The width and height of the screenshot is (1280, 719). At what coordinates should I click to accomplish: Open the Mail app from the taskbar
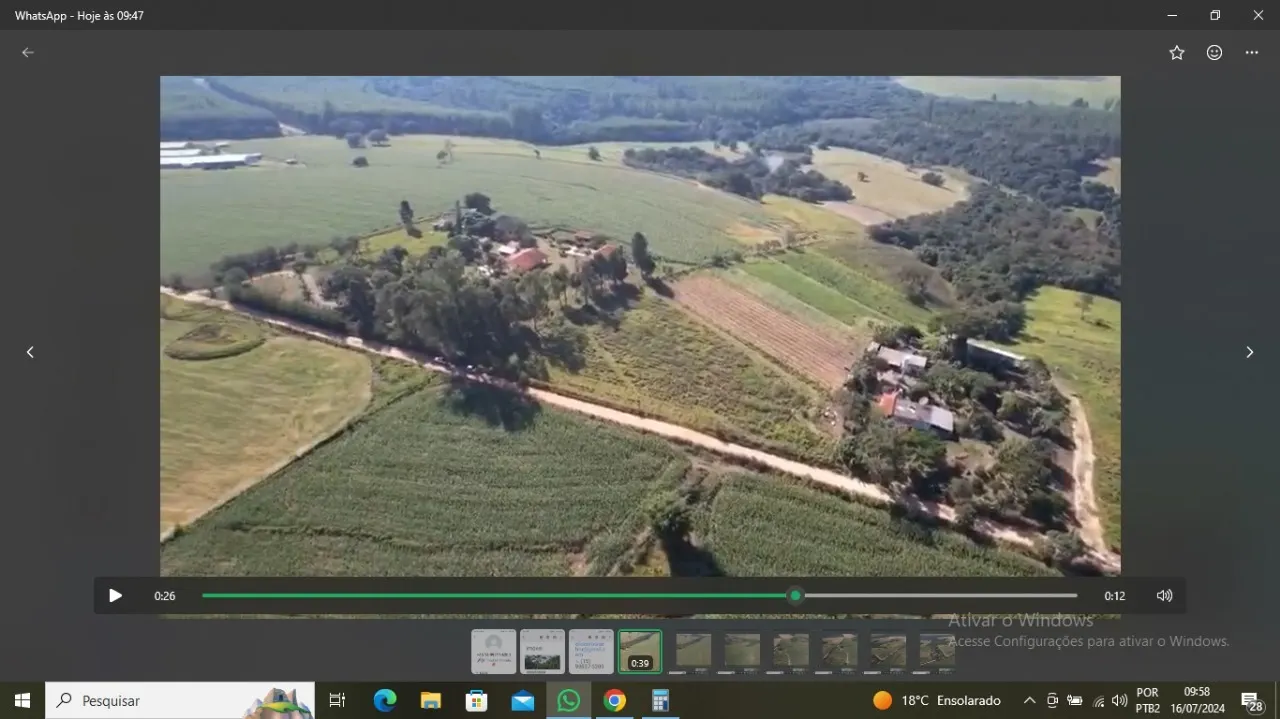pos(523,701)
